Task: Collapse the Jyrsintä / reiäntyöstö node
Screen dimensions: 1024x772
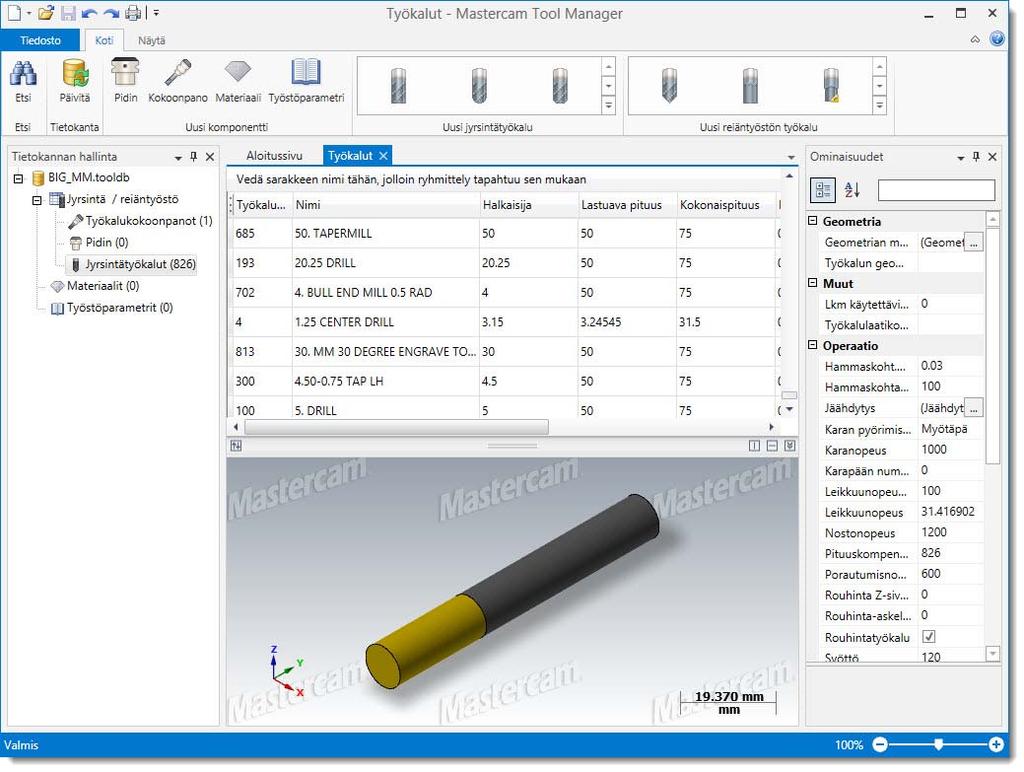Action: coord(37,200)
